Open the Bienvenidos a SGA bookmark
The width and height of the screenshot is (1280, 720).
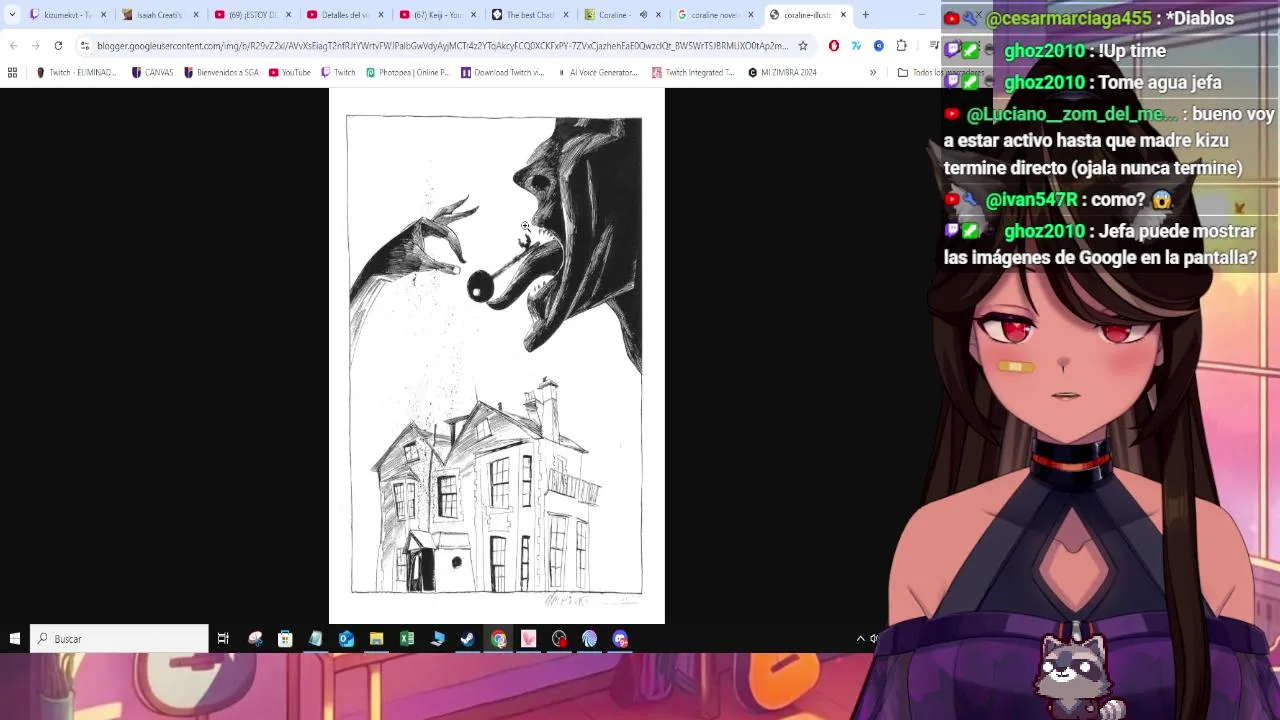click(x=221, y=72)
